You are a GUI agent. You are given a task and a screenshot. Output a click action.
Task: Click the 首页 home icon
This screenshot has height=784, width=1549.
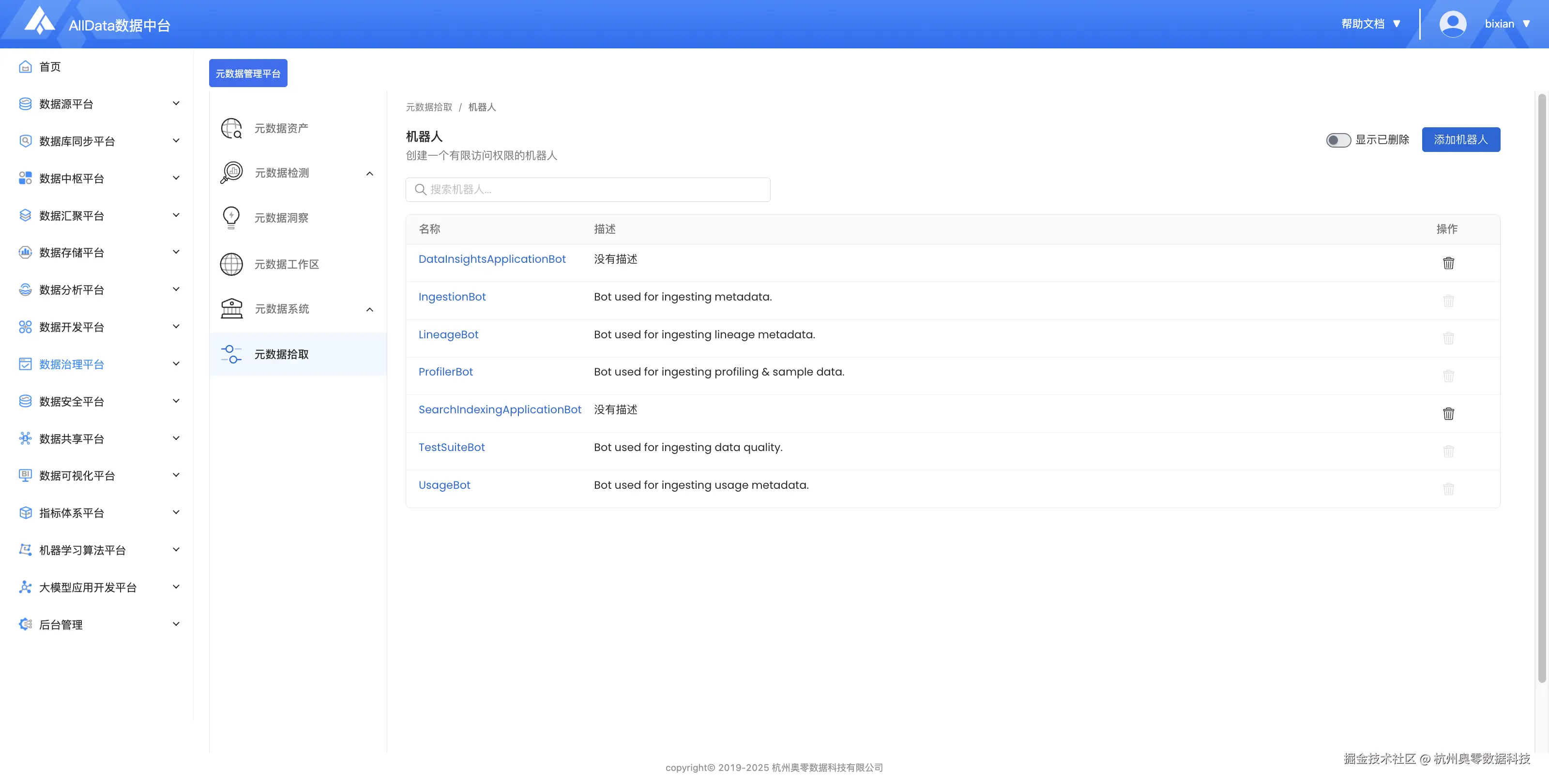click(25, 67)
